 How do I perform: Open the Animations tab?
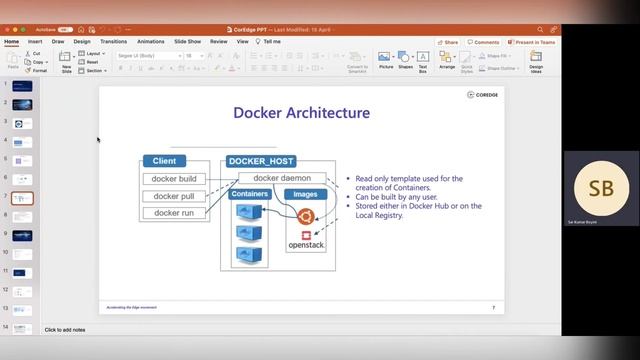point(151,42)
